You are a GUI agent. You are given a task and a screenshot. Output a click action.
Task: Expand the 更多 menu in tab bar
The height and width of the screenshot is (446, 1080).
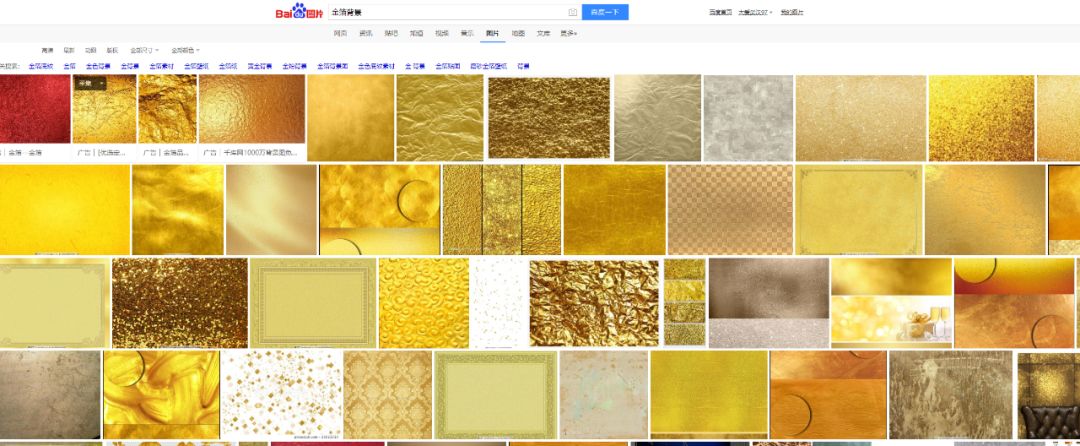point(568,33)
